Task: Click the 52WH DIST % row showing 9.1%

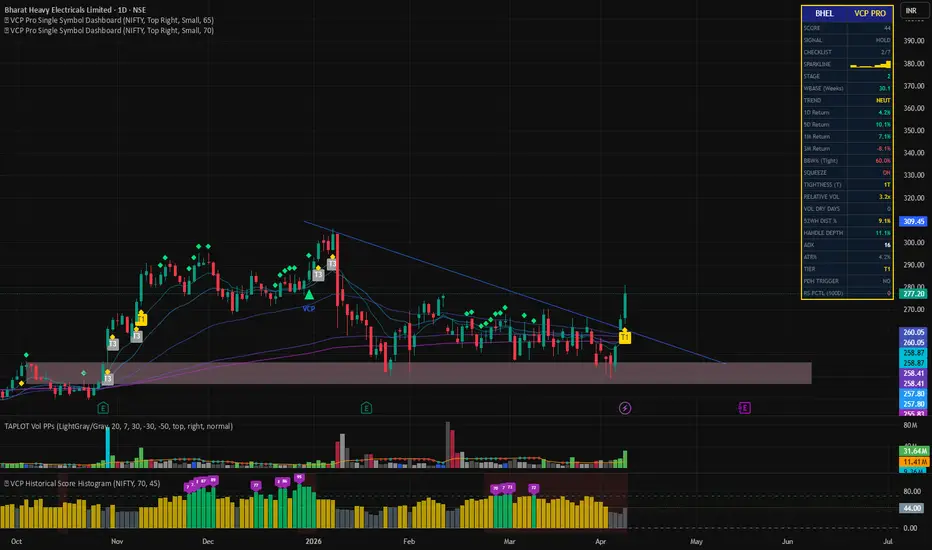Action: (x=847, y=221)
